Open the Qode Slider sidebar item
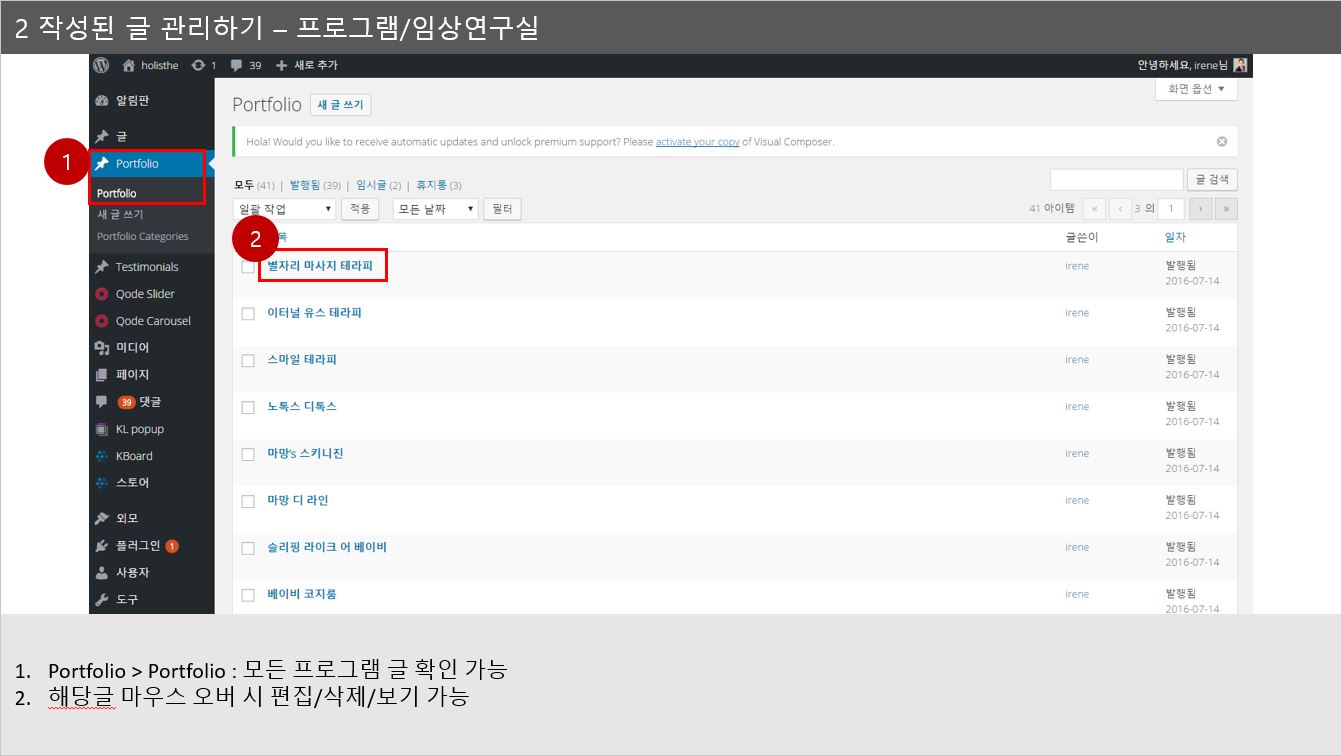The image size is (1341, 756). click(x=144, y=294)
